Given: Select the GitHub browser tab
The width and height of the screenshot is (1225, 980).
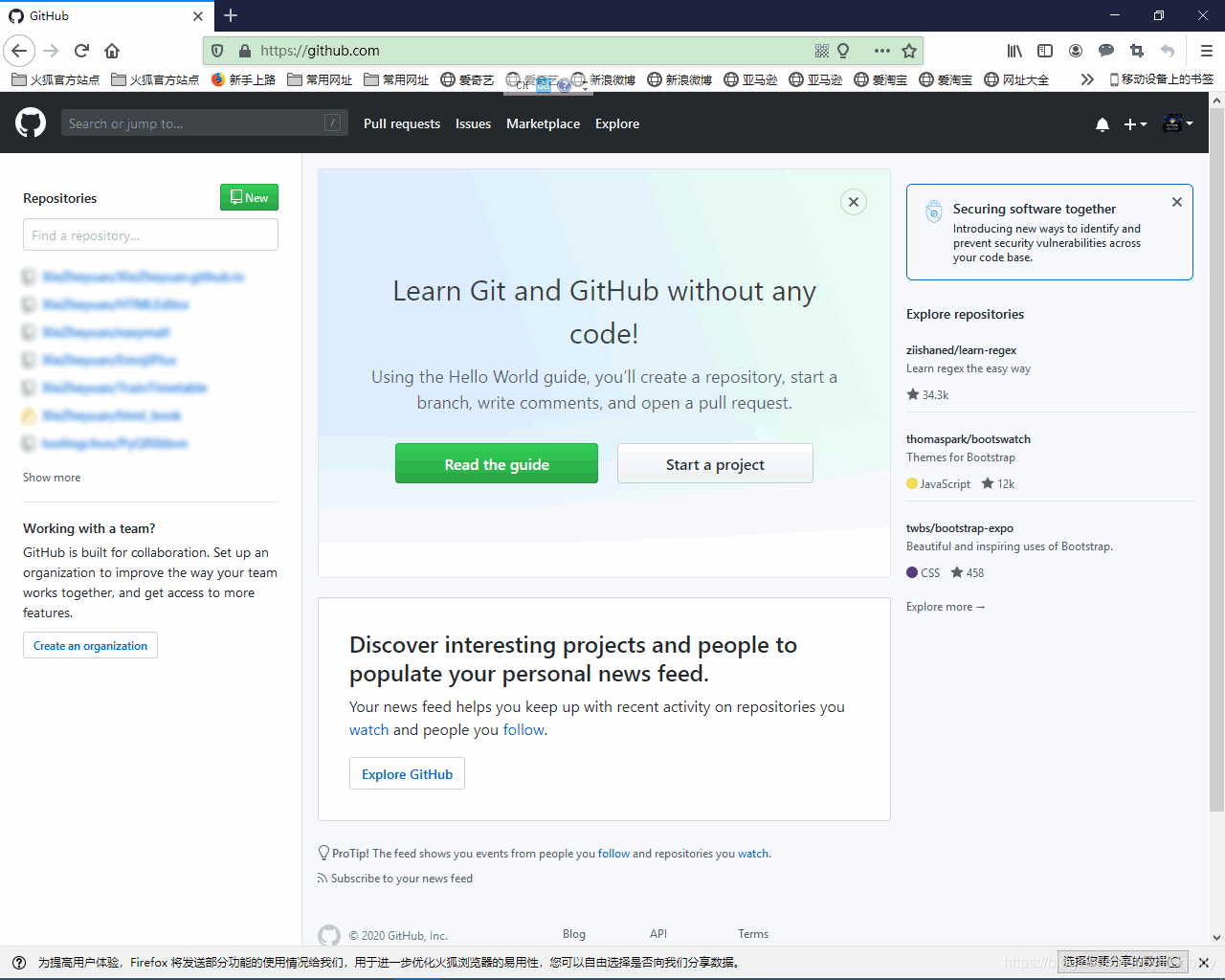Looking at the screenshot, I should [x=106, y=16].
